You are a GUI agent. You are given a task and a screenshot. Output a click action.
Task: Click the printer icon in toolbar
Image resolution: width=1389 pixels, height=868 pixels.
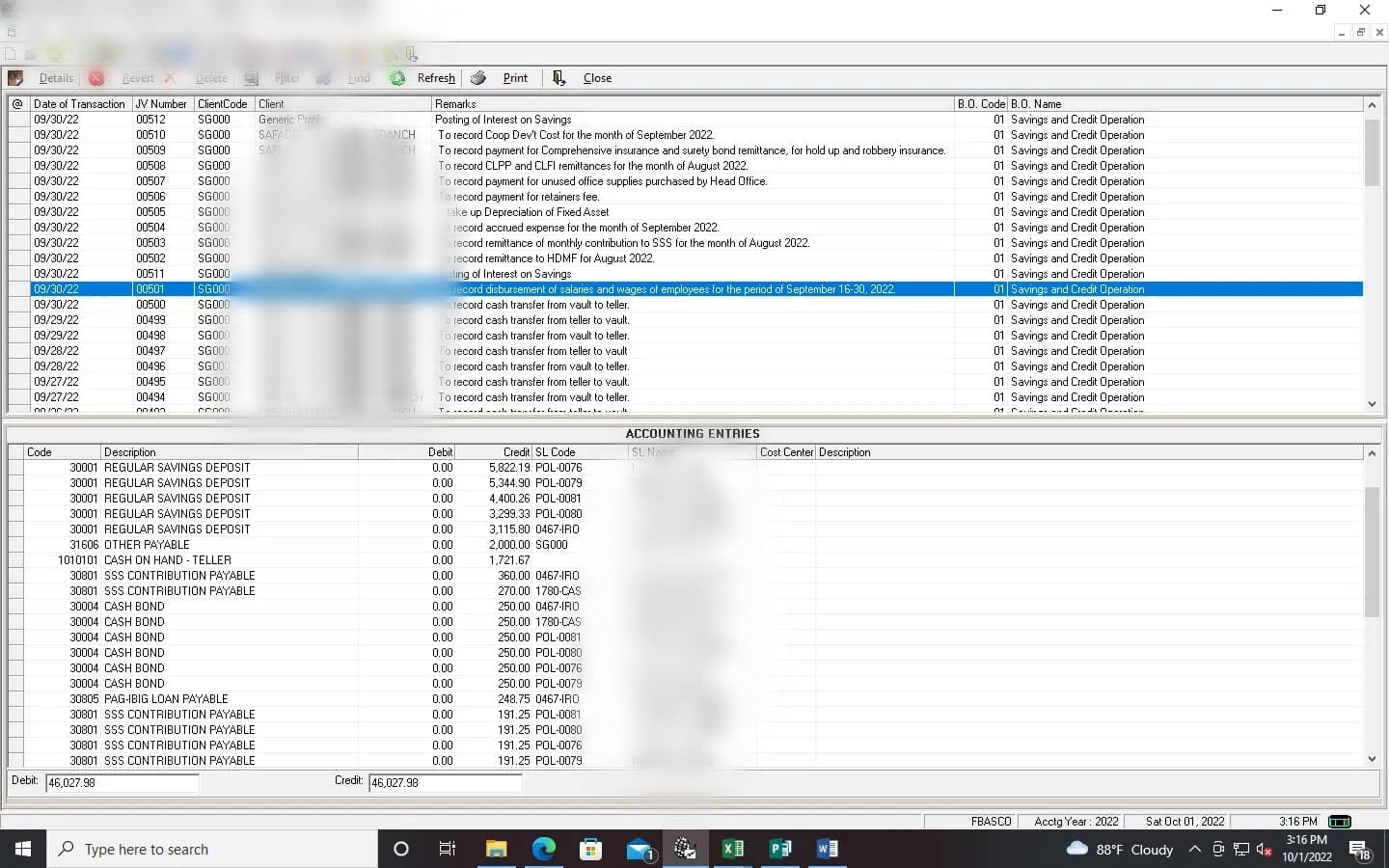(x=478, y=78)
